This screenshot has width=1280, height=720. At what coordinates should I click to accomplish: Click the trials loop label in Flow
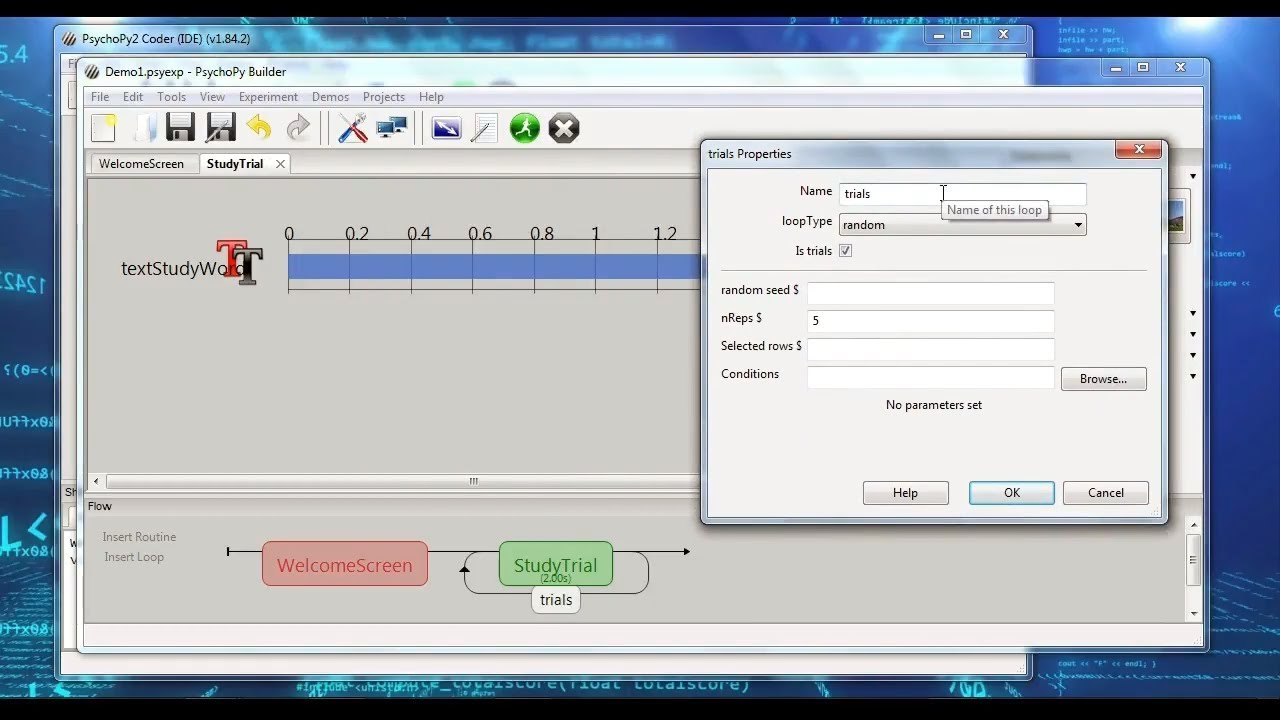coord(556,600)
